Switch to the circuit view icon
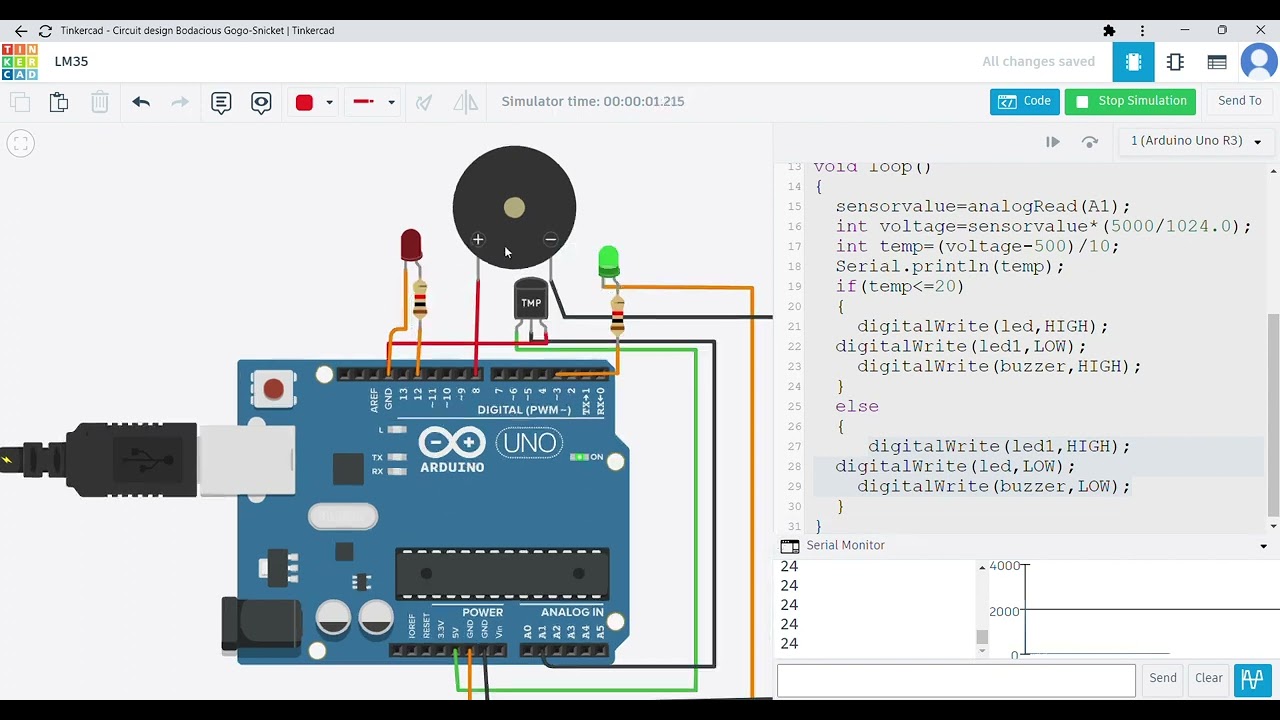1280x720 pixels. click(x=1133, y=62)
